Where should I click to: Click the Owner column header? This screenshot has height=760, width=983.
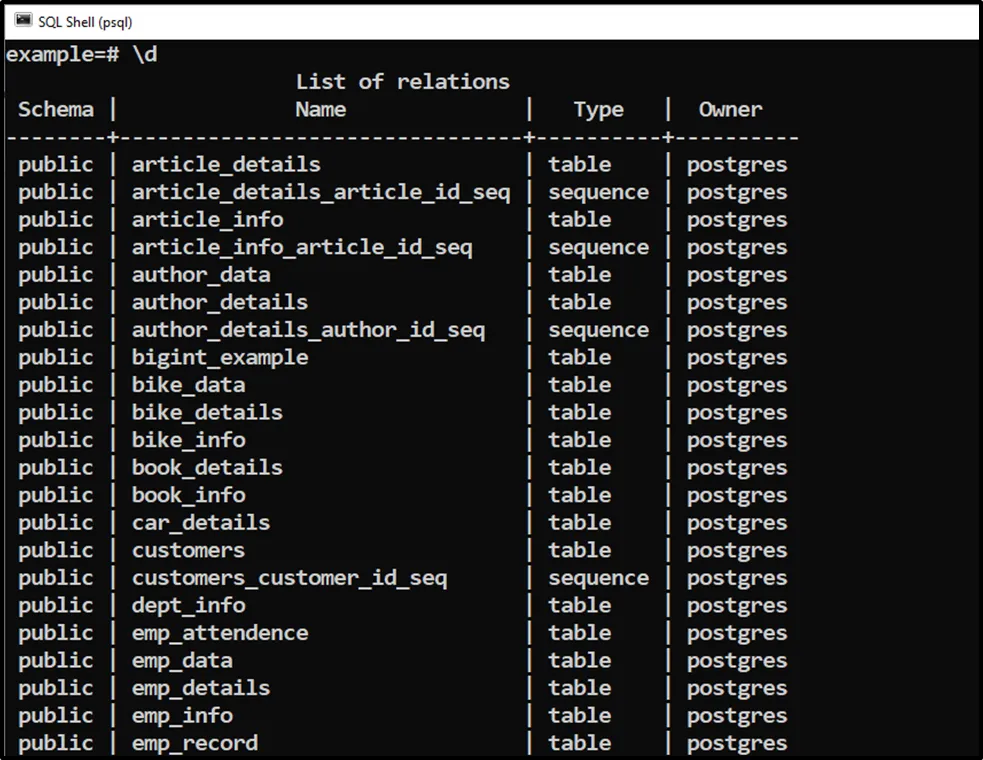click(730, 110)
